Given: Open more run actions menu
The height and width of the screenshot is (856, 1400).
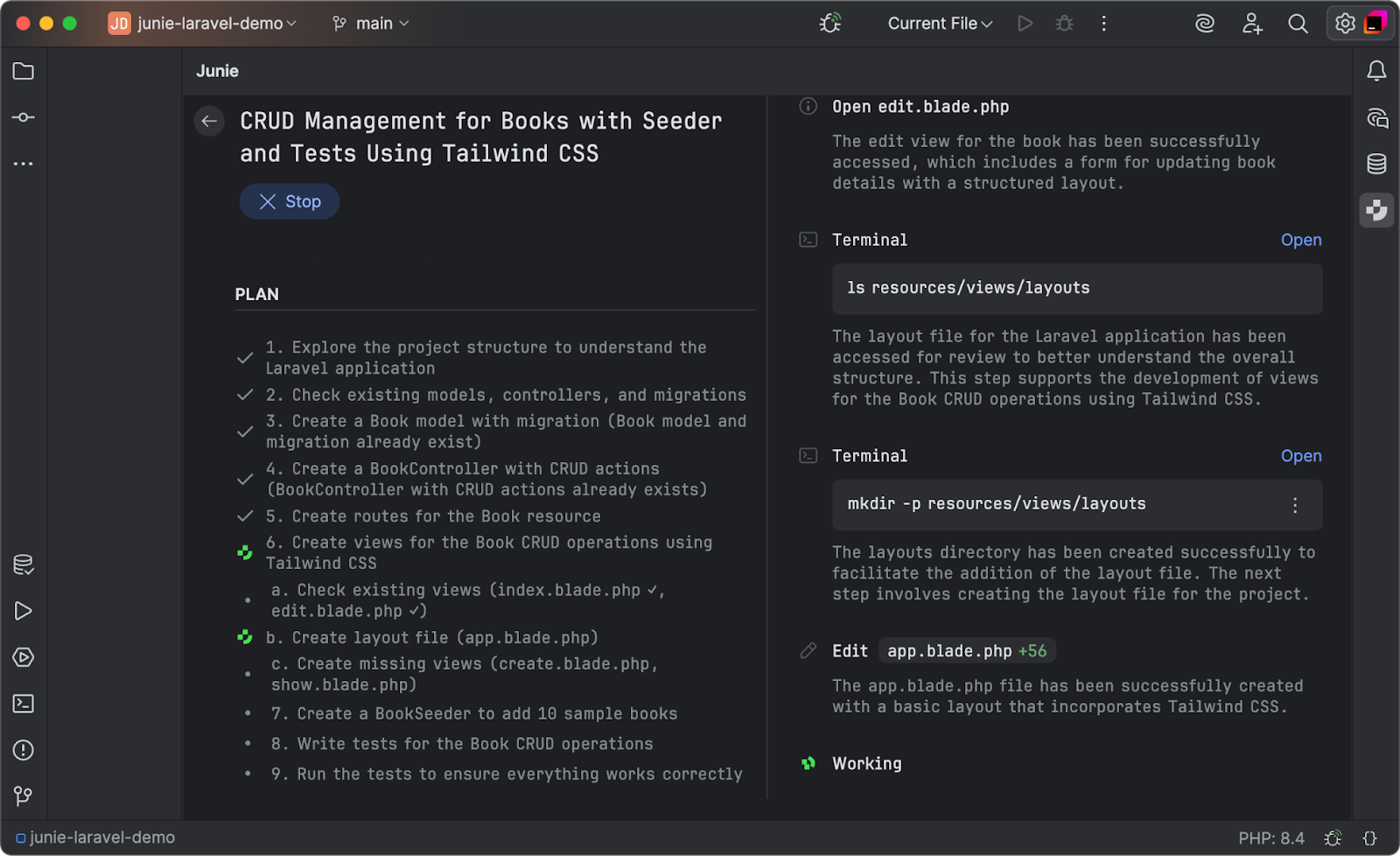Looking at the screenshot, I should (x=1103, y=24).
